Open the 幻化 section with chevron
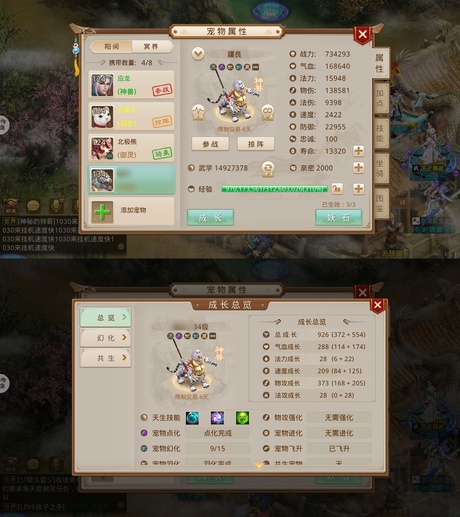The height and width of the screenshot is (517, 460). pos(106,338)
